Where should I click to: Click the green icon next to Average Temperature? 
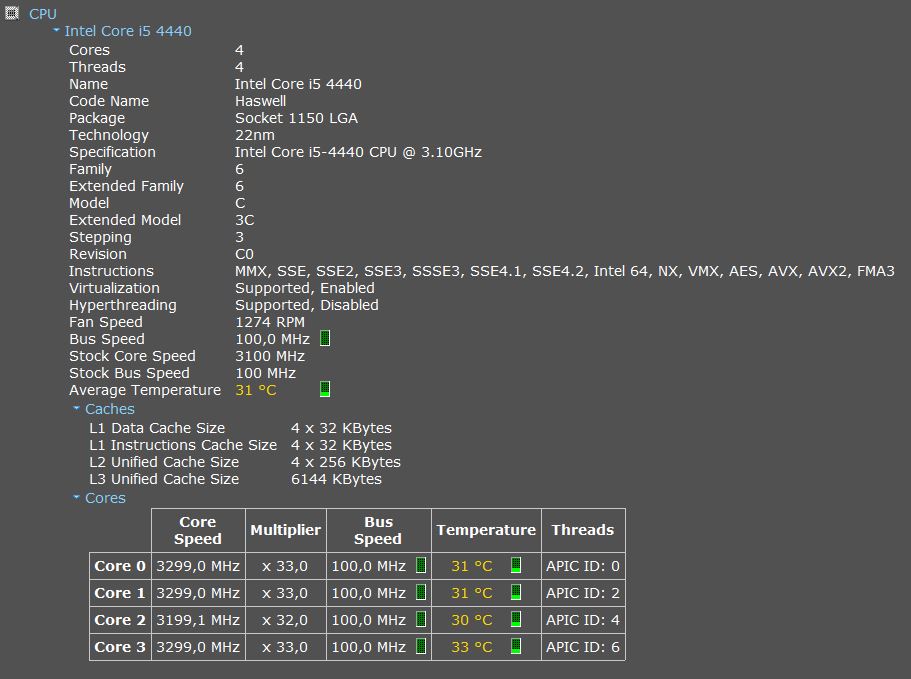[x=322, y=389]
